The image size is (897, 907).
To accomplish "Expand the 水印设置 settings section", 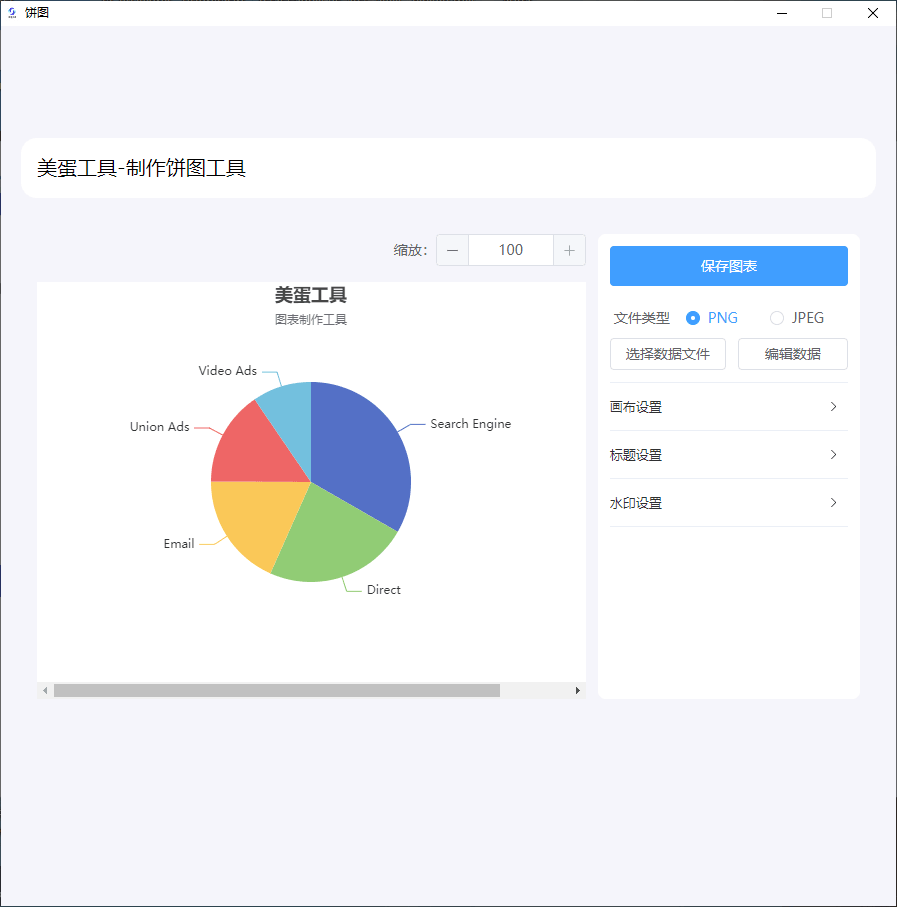I will 728,503.
